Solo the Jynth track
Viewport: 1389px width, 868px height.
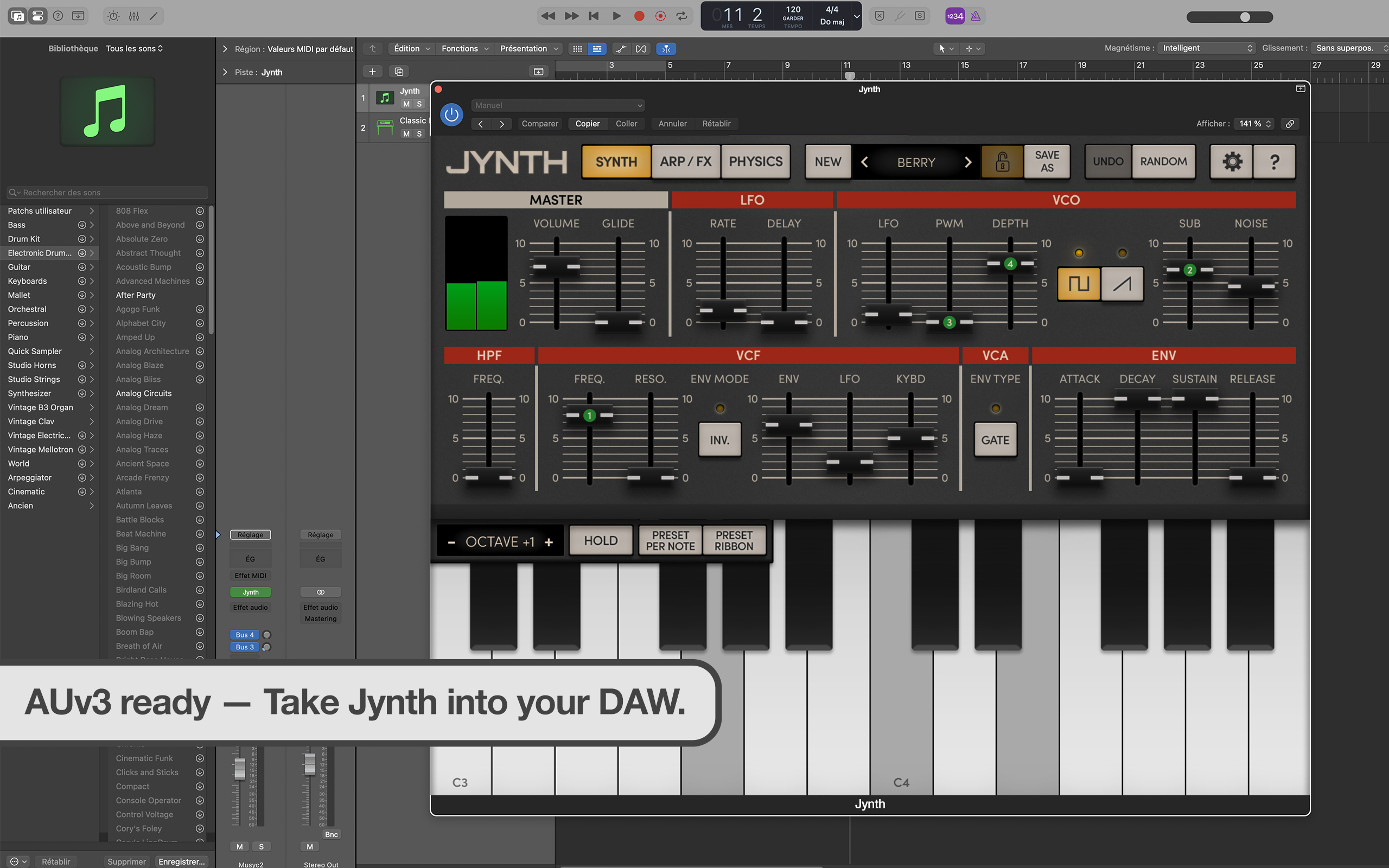[419, 104]
